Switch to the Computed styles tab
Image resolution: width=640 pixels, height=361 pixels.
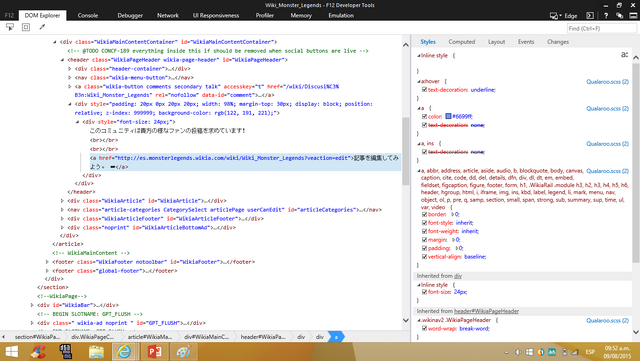(462, 42)
